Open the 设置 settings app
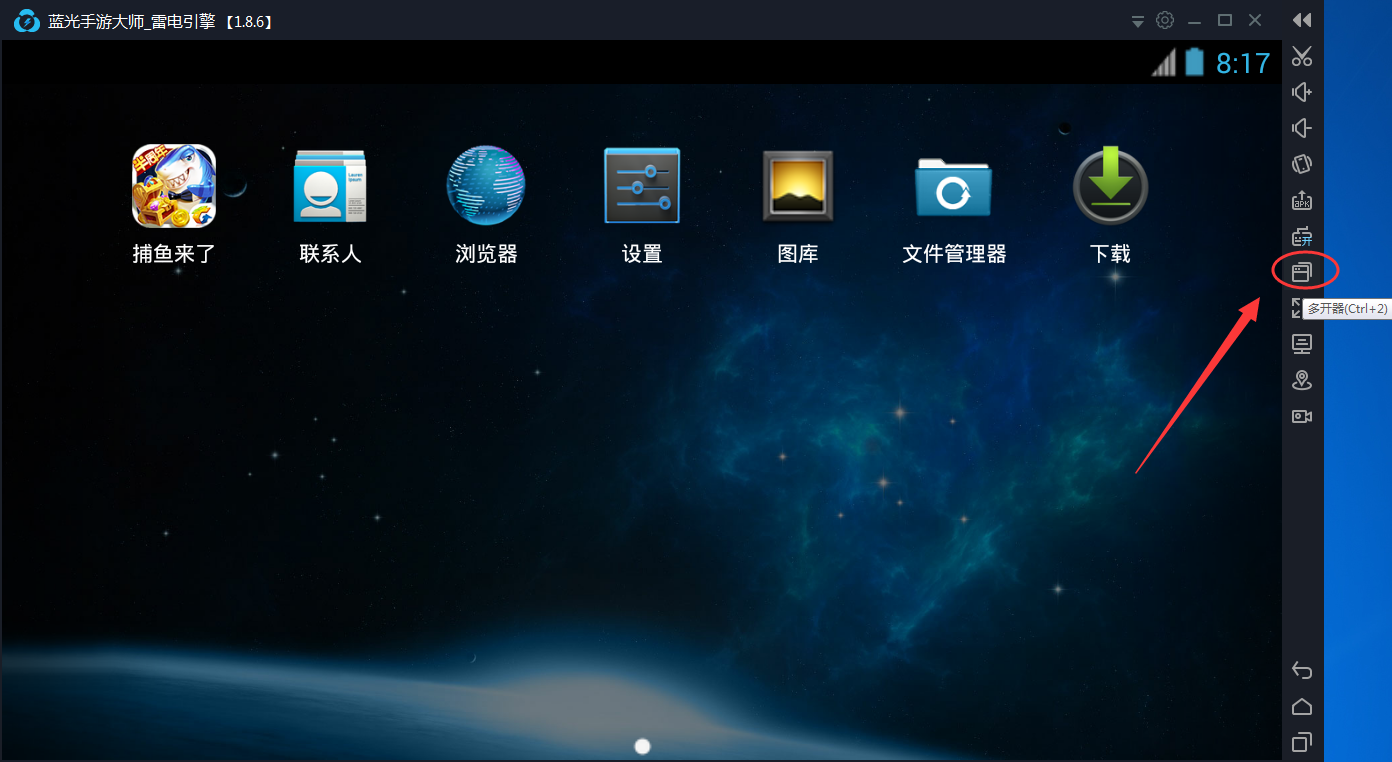Screen dimensions: 1392x762 click(x=641, y=185)
